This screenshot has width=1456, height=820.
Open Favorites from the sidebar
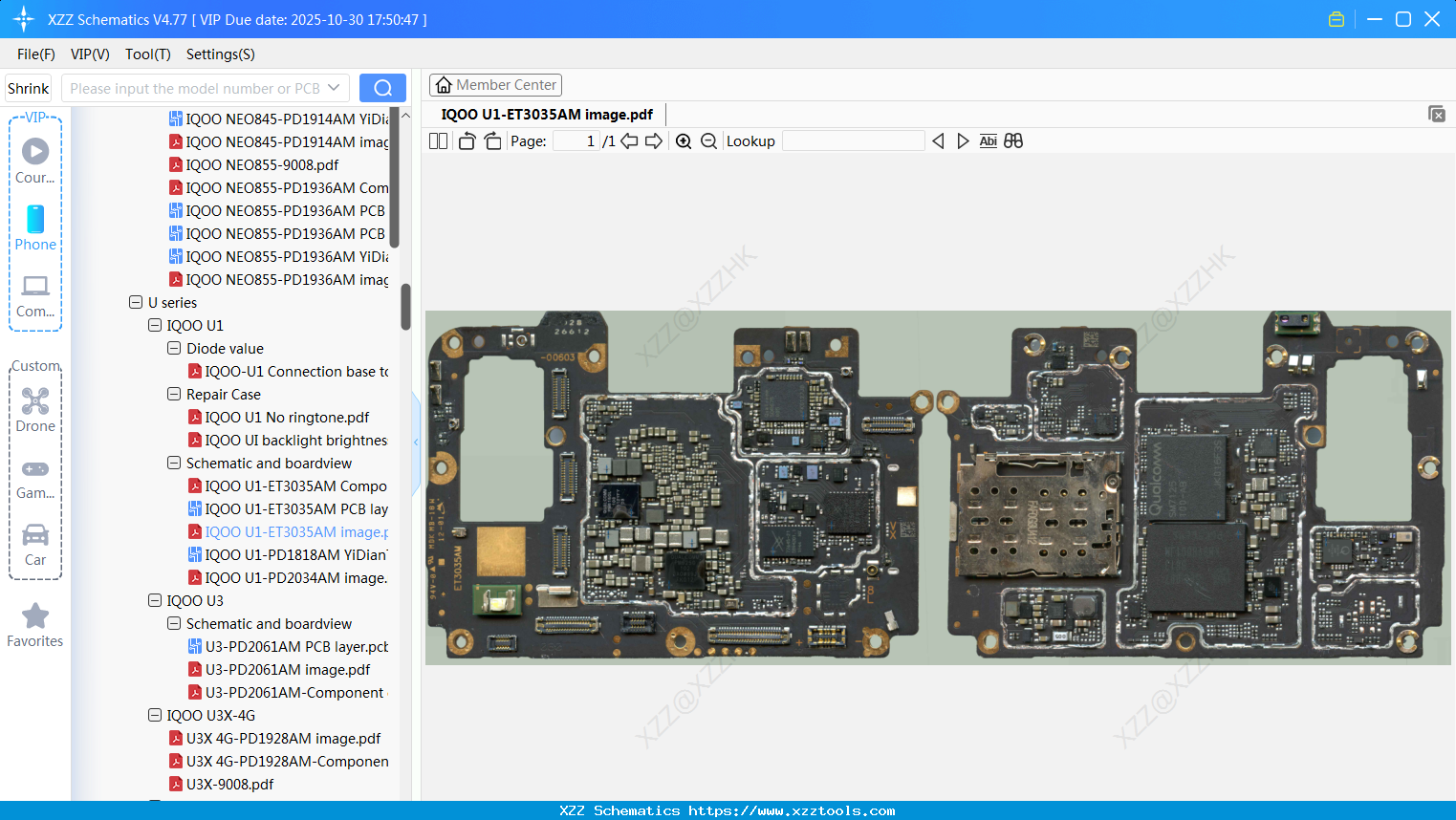click(x=35, y=625)
